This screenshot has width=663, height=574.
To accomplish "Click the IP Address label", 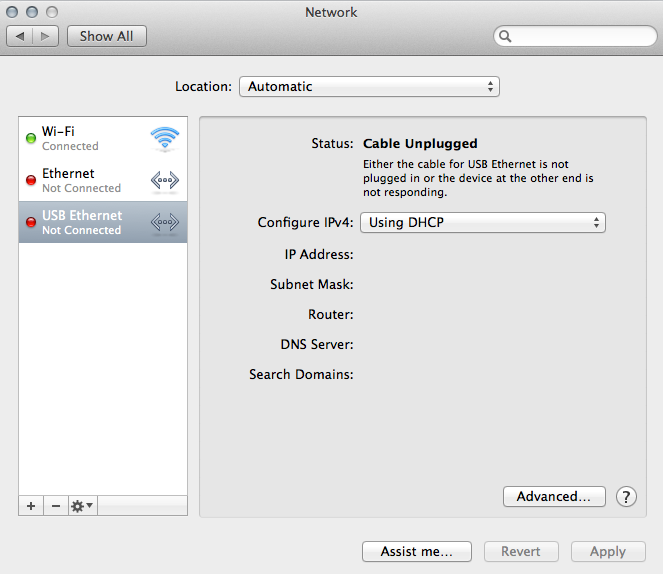I will (319, 254).
